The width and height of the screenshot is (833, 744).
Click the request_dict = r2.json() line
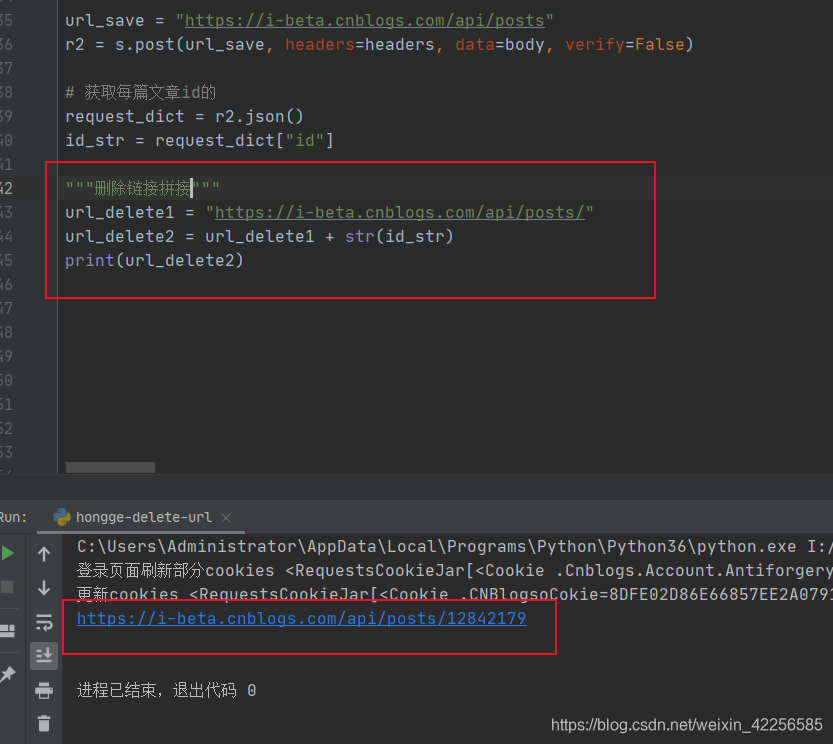184,116
